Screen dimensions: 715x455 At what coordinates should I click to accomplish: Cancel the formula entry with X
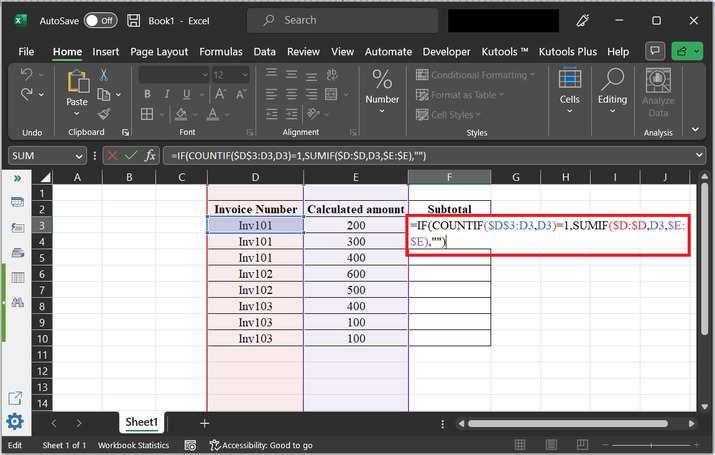(111, 156)
